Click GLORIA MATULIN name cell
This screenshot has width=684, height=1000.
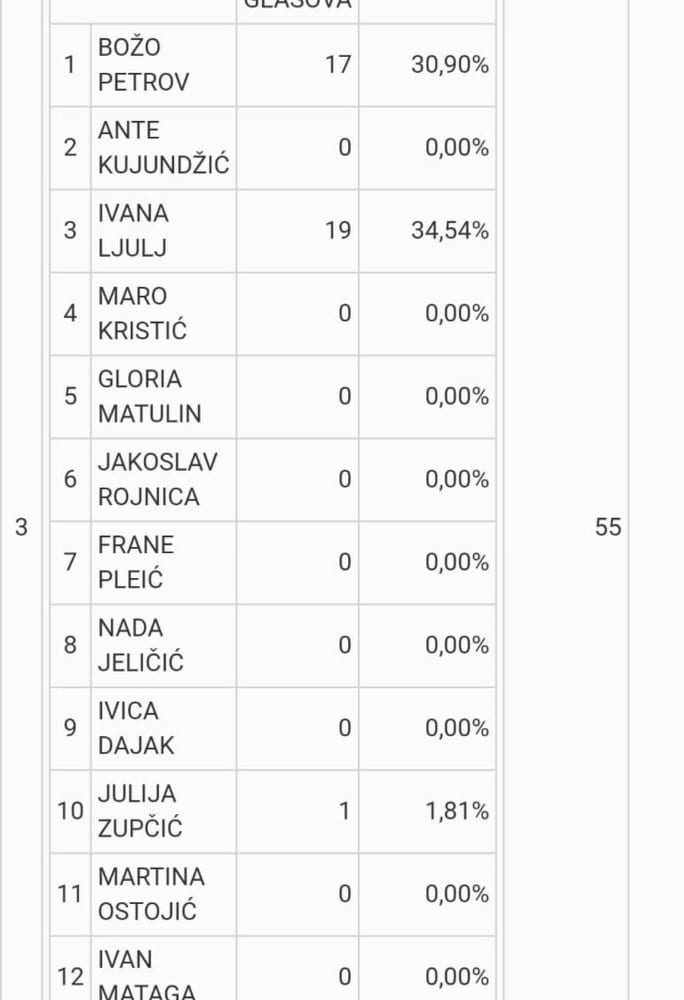(164, 397)
